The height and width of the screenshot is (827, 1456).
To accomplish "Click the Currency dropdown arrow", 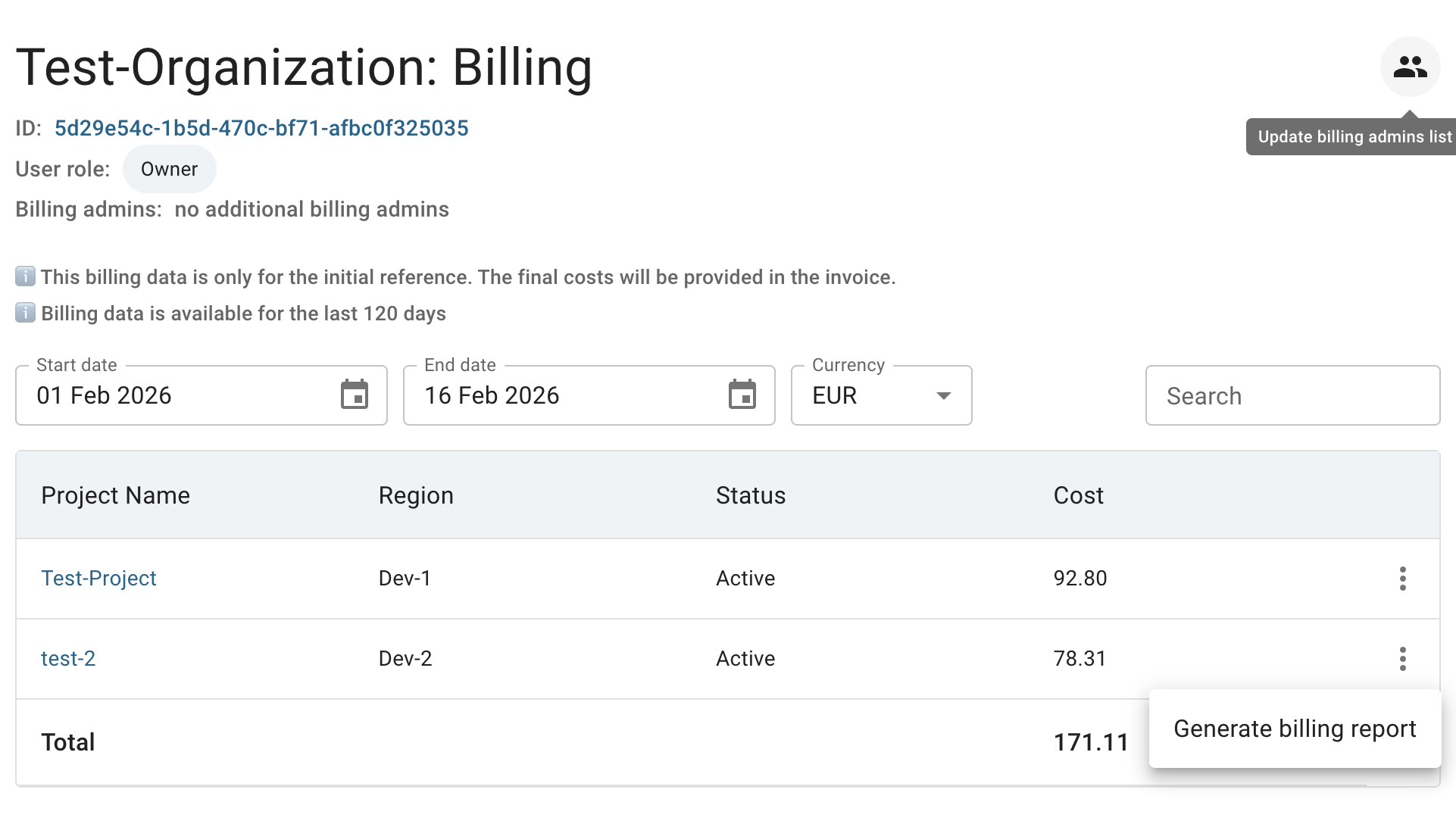I will pyautogui.click(x=943, y=395).
